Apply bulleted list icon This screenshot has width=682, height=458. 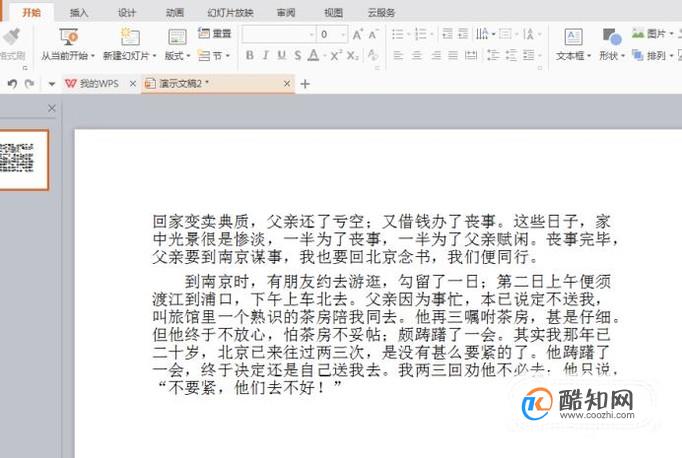click(398, 34)
